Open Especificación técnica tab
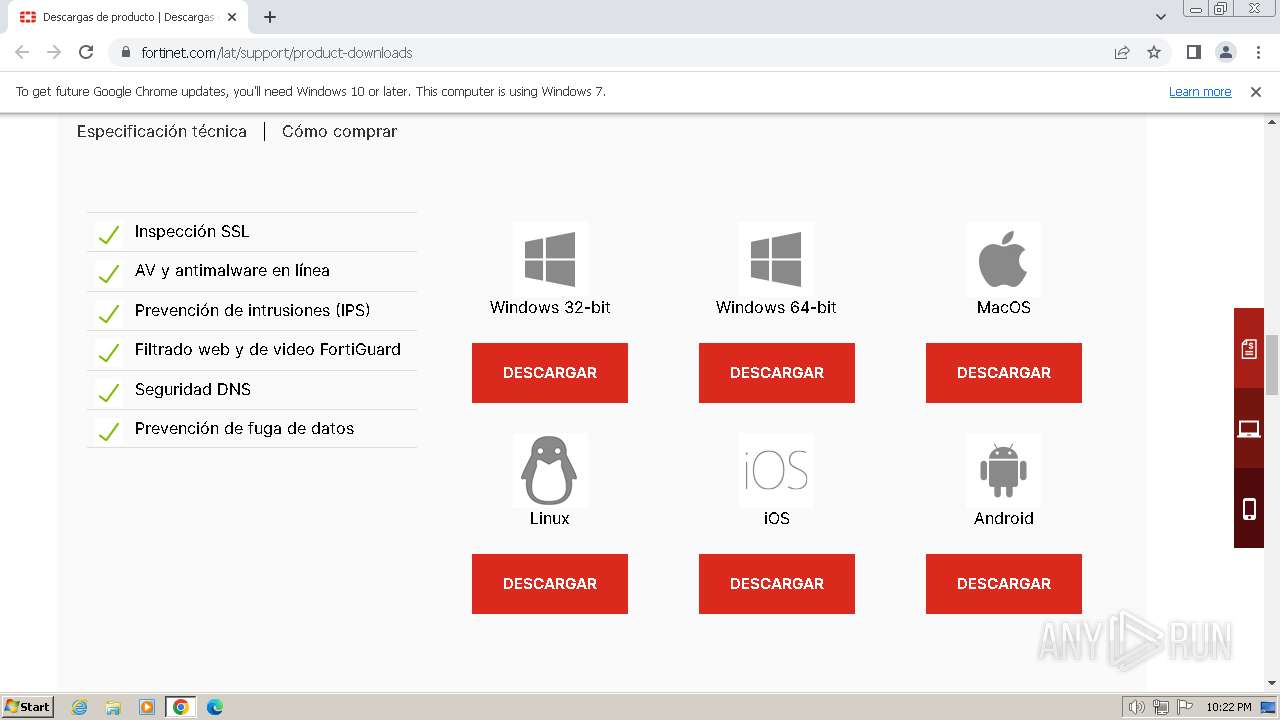 [x=162, y=131]
